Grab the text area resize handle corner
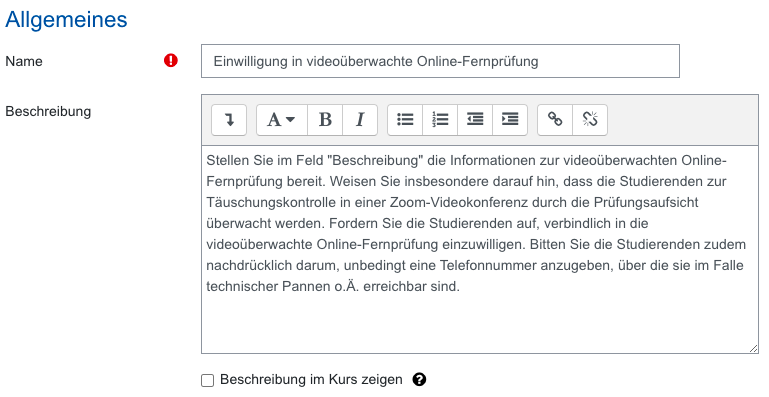Screen dimensions: 769x397 coord(753,348)
